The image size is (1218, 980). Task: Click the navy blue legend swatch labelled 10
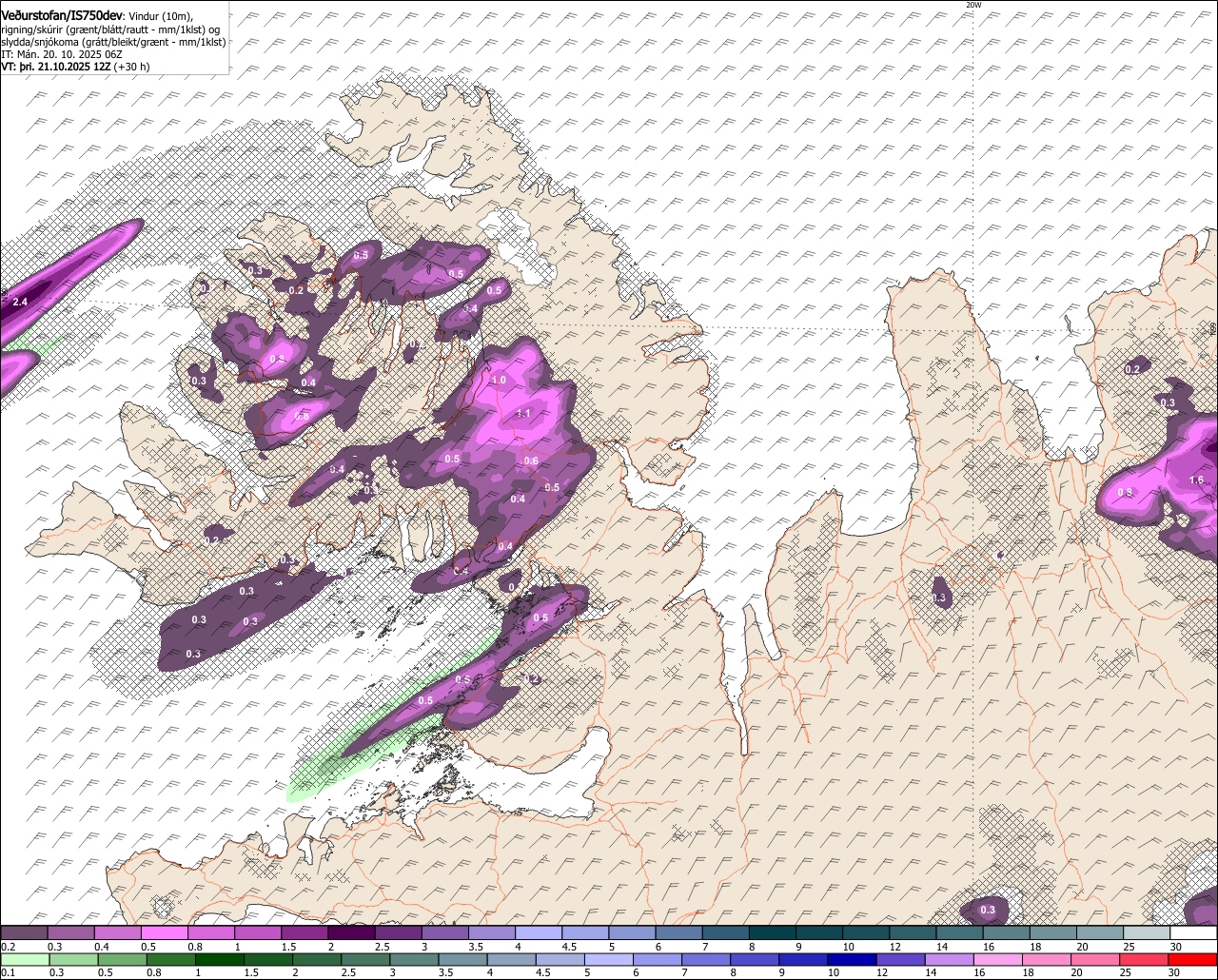pyautogui.click(x=850, y=958)
